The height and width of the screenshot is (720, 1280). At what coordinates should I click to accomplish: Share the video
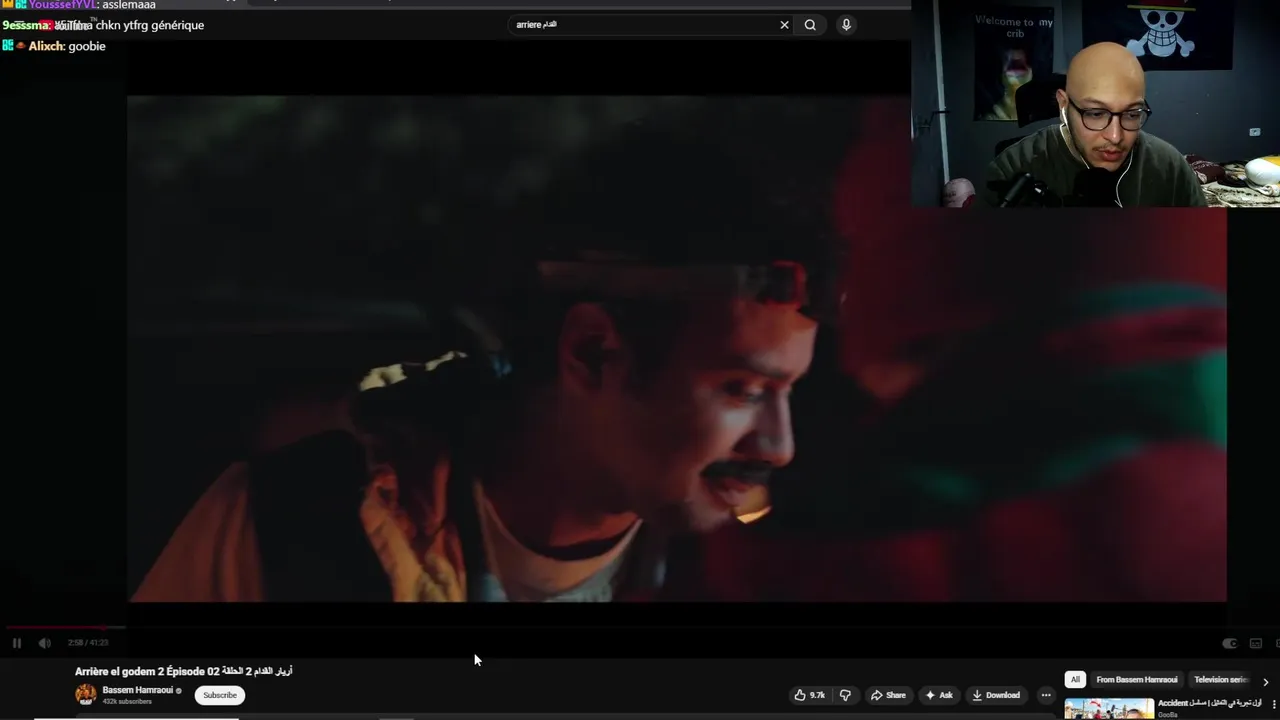click(x=888, y=695)
